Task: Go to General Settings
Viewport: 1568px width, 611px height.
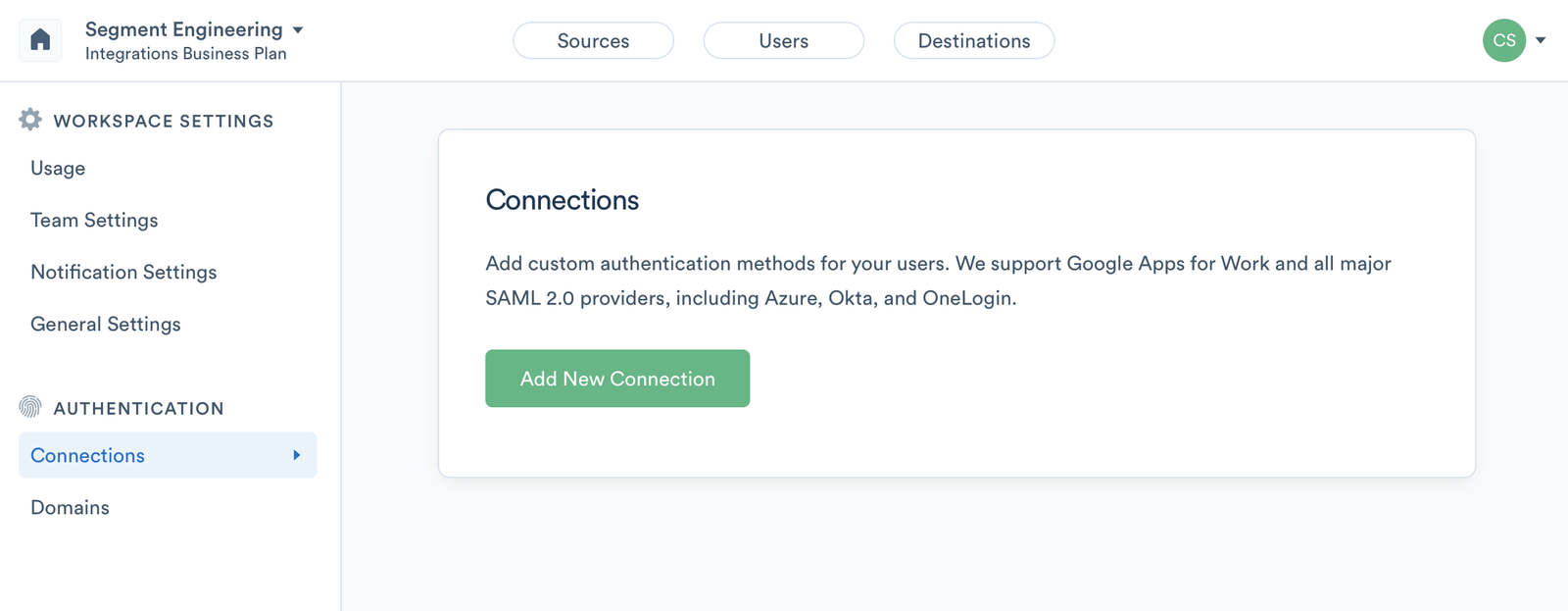Action: [106, 324]
